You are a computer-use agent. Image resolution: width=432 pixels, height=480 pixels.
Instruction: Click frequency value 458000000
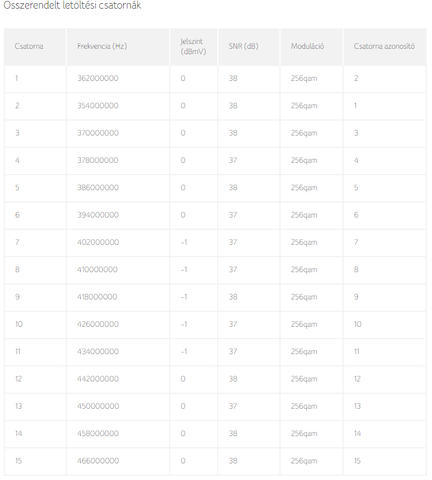98,434
